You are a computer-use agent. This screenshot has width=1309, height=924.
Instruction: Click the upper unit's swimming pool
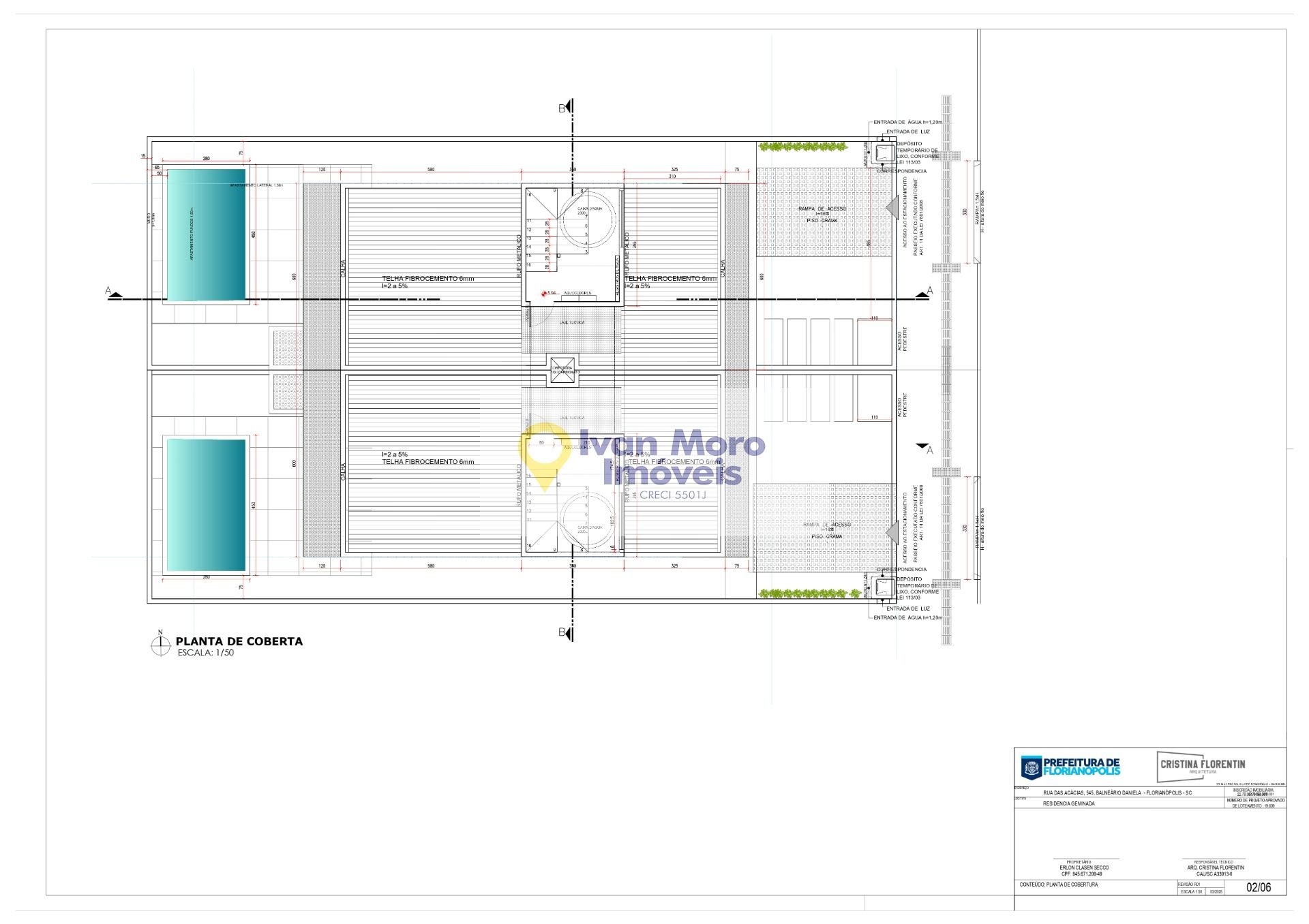[207, 235]
